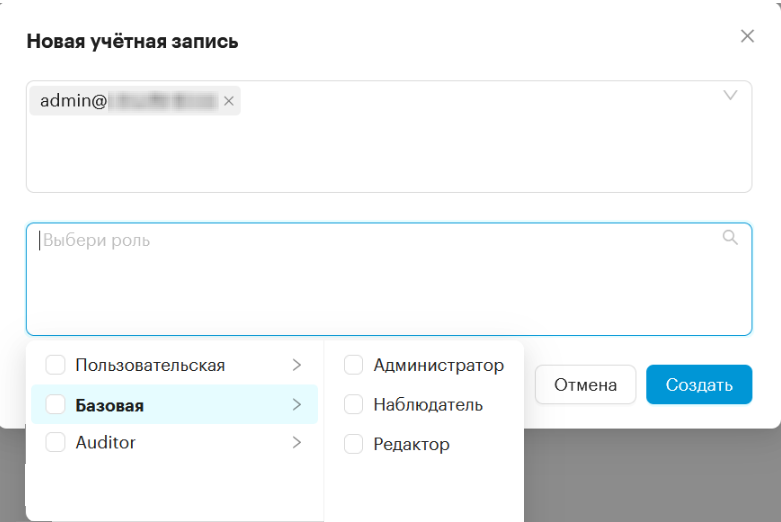Expand the Пользовательская submenu chevron
The image size is (781, 522).
297,365
